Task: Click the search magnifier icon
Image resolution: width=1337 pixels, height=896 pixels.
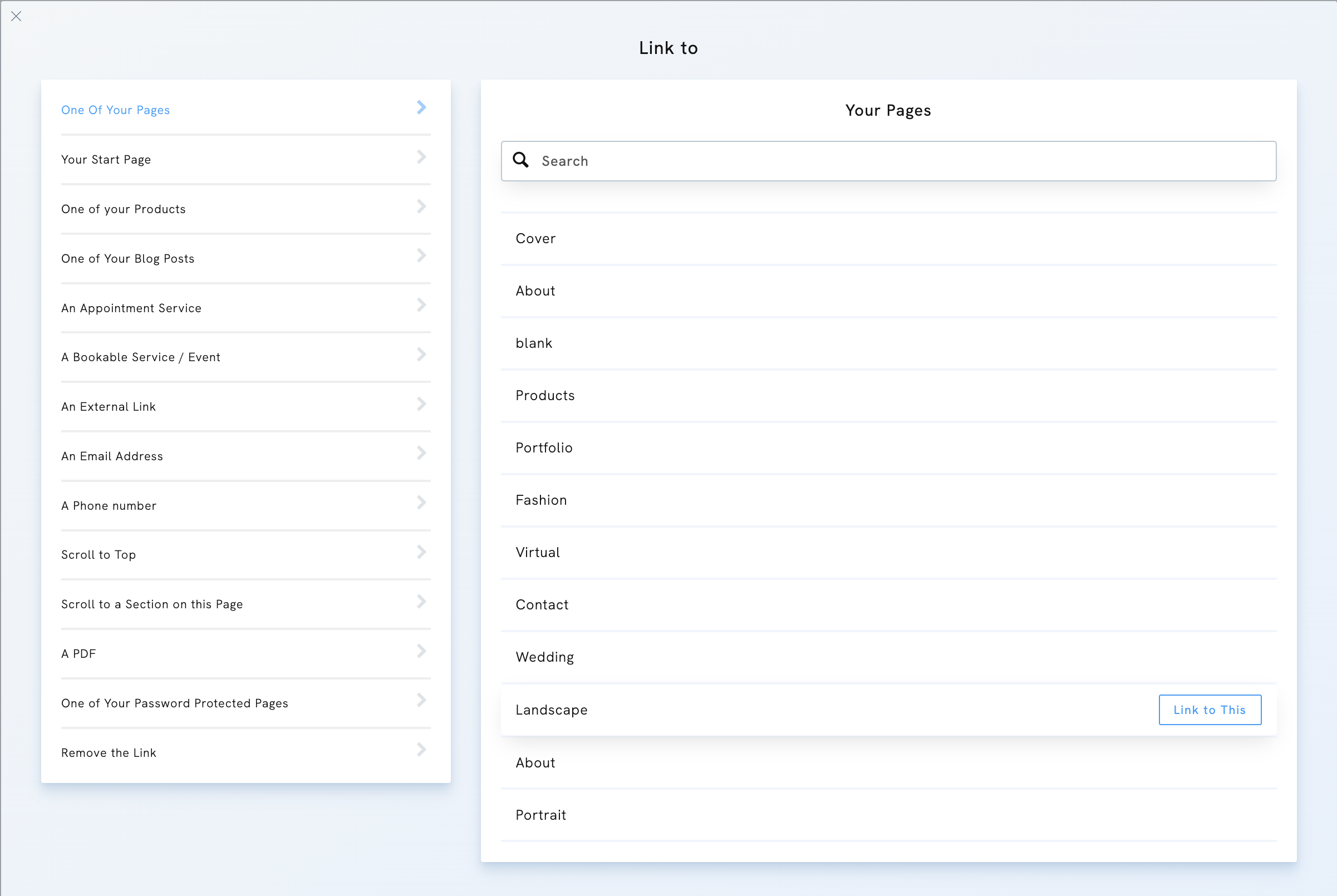Action: [x=520, y=161]
